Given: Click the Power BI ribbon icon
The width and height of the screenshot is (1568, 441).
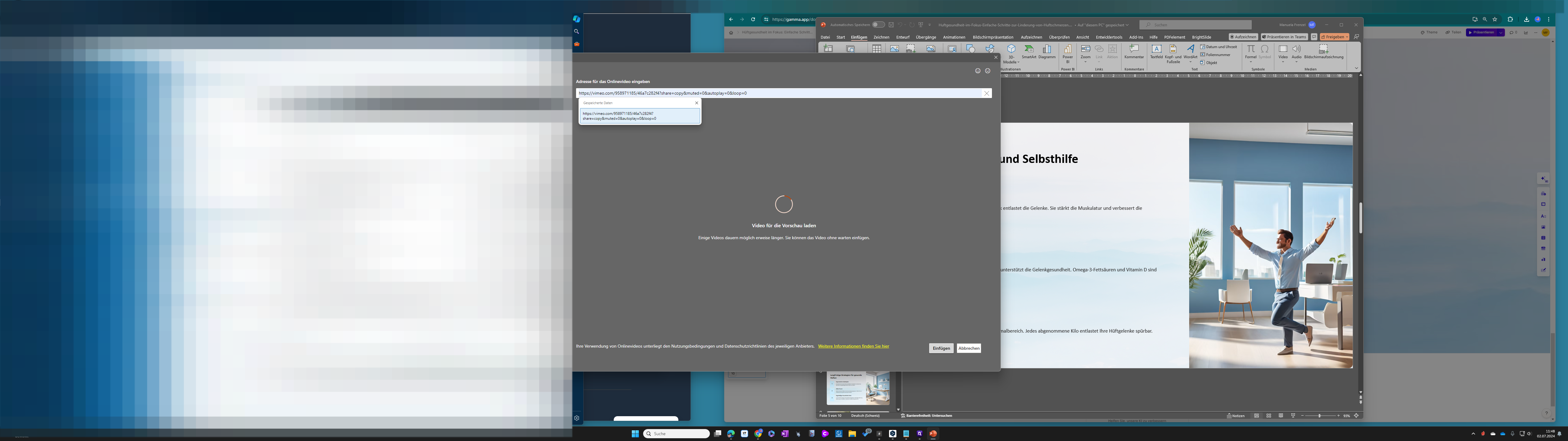Looking at the screenshot, I should tap(1067, 54).
